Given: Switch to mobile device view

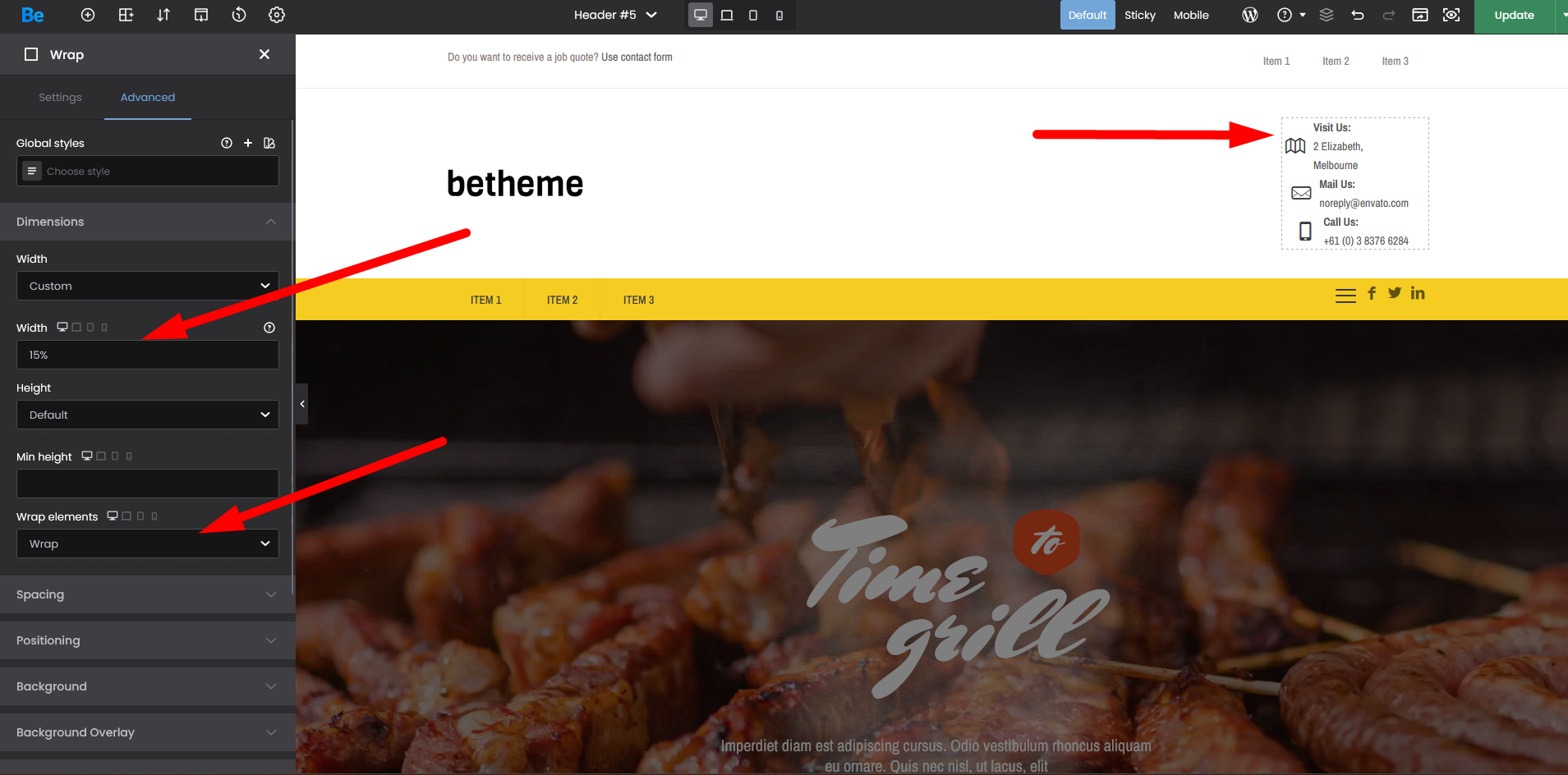Looking at the screenshot, I should (779, 15).
